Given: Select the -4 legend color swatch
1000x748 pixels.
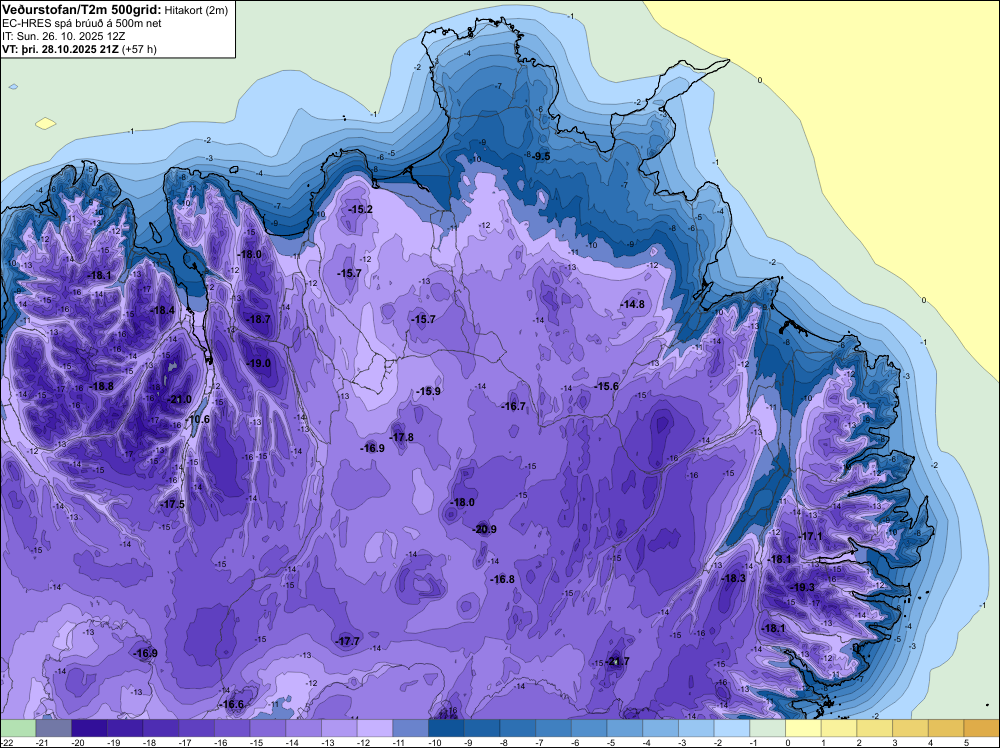Looking at the screenshot, I should coord(661,728).
